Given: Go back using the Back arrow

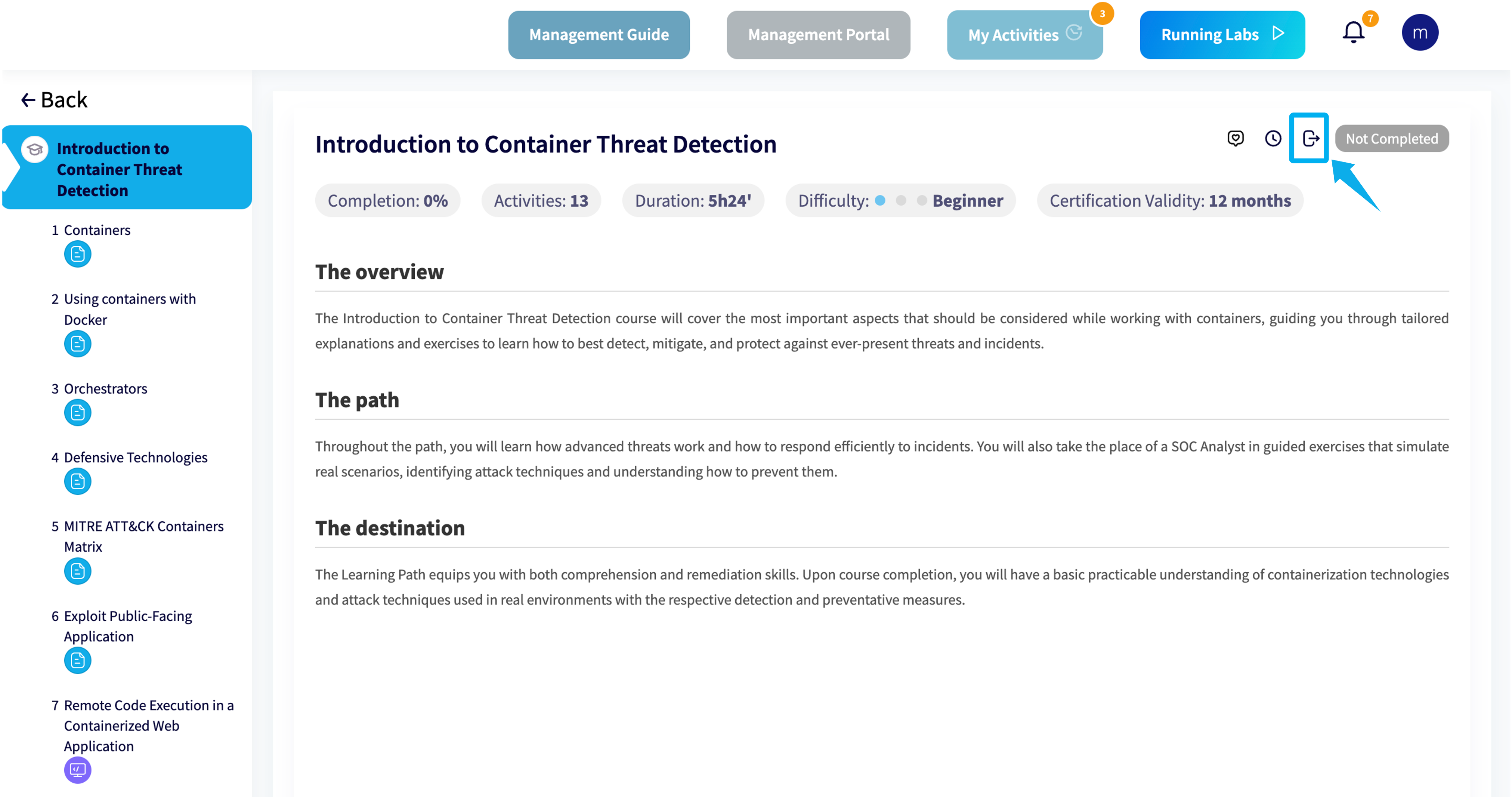Looking at the screenshot, I should [x=54, y=100].
